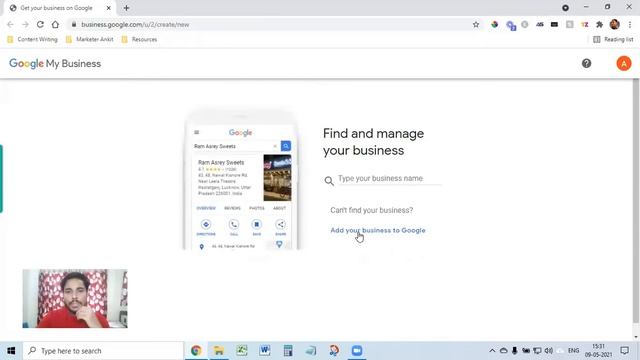Click the taskbar clock showing 09-05-2021

(x=598, y=351)
